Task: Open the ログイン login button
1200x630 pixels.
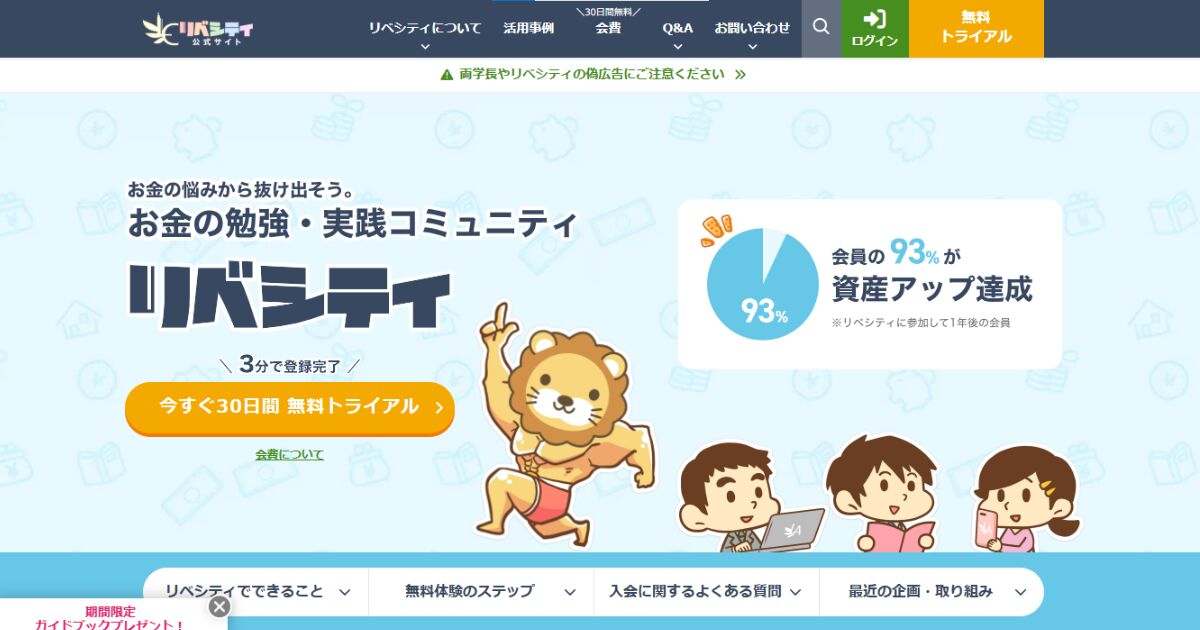Action: pyautogui.click(x=875, y=28)
